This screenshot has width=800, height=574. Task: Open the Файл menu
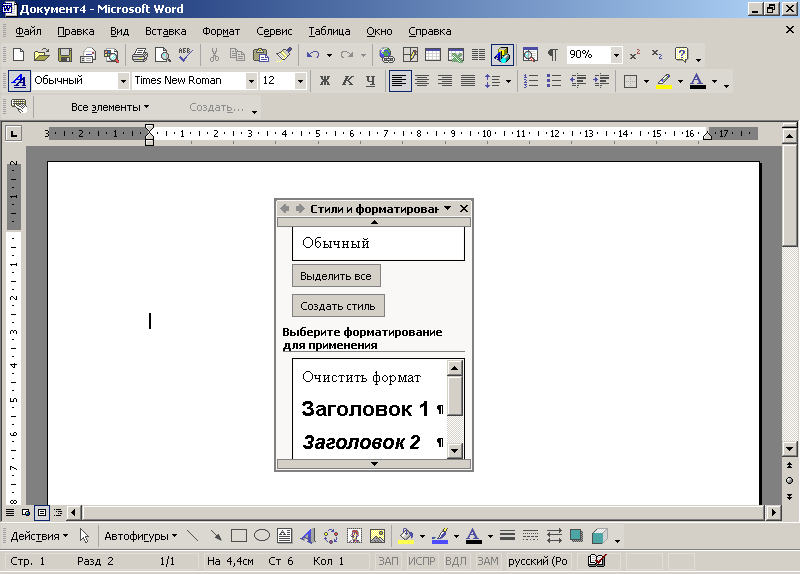[28, 31]
